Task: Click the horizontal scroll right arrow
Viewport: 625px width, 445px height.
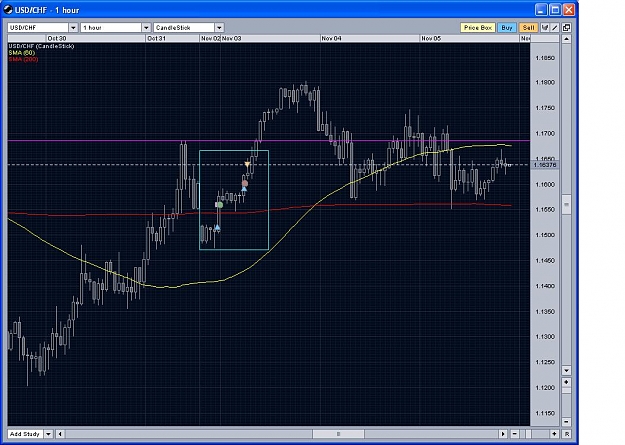Action: pos(503,434)
